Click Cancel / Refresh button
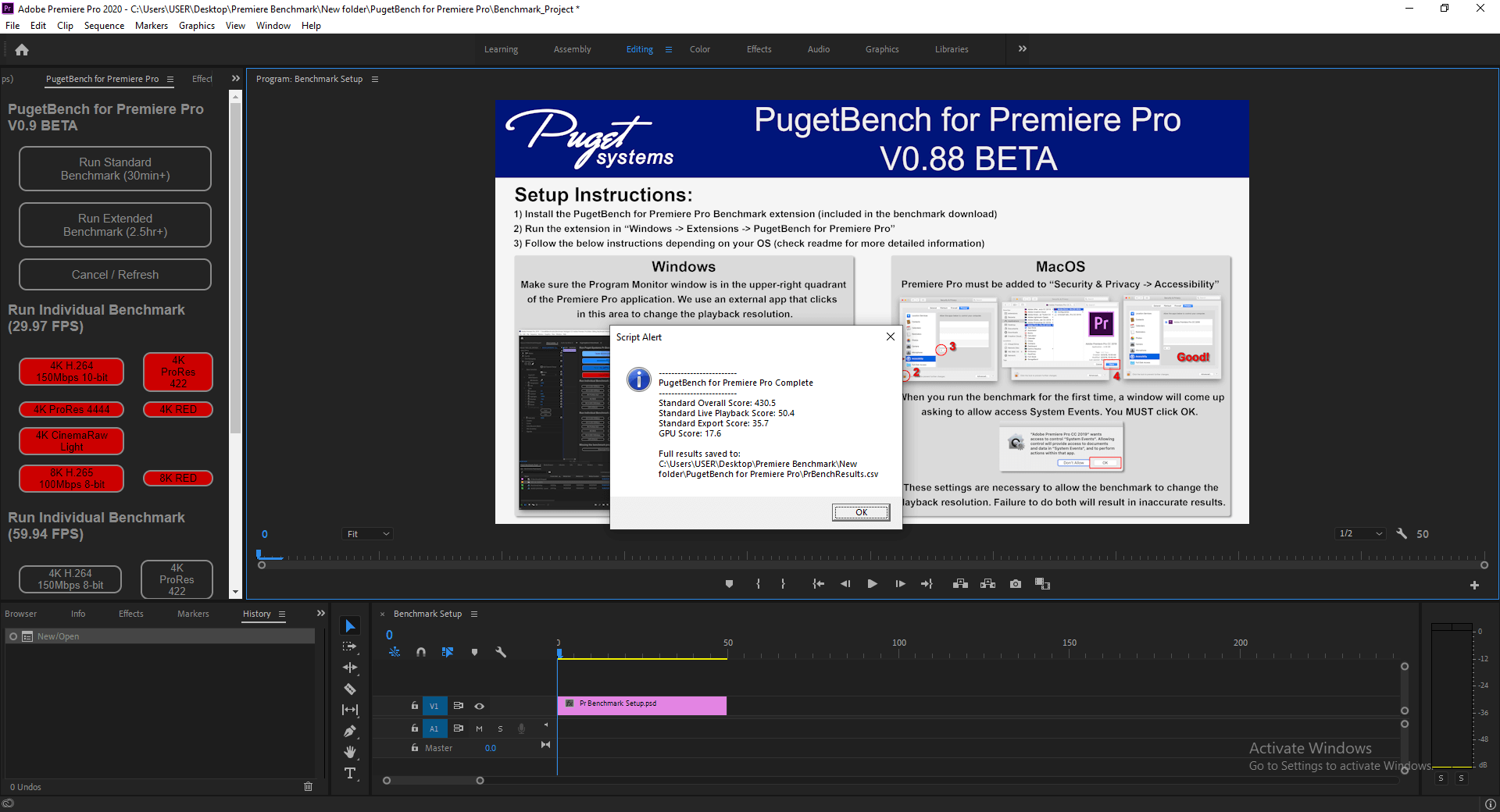This screenshot has width=1500, height=812. coord(115,275)
